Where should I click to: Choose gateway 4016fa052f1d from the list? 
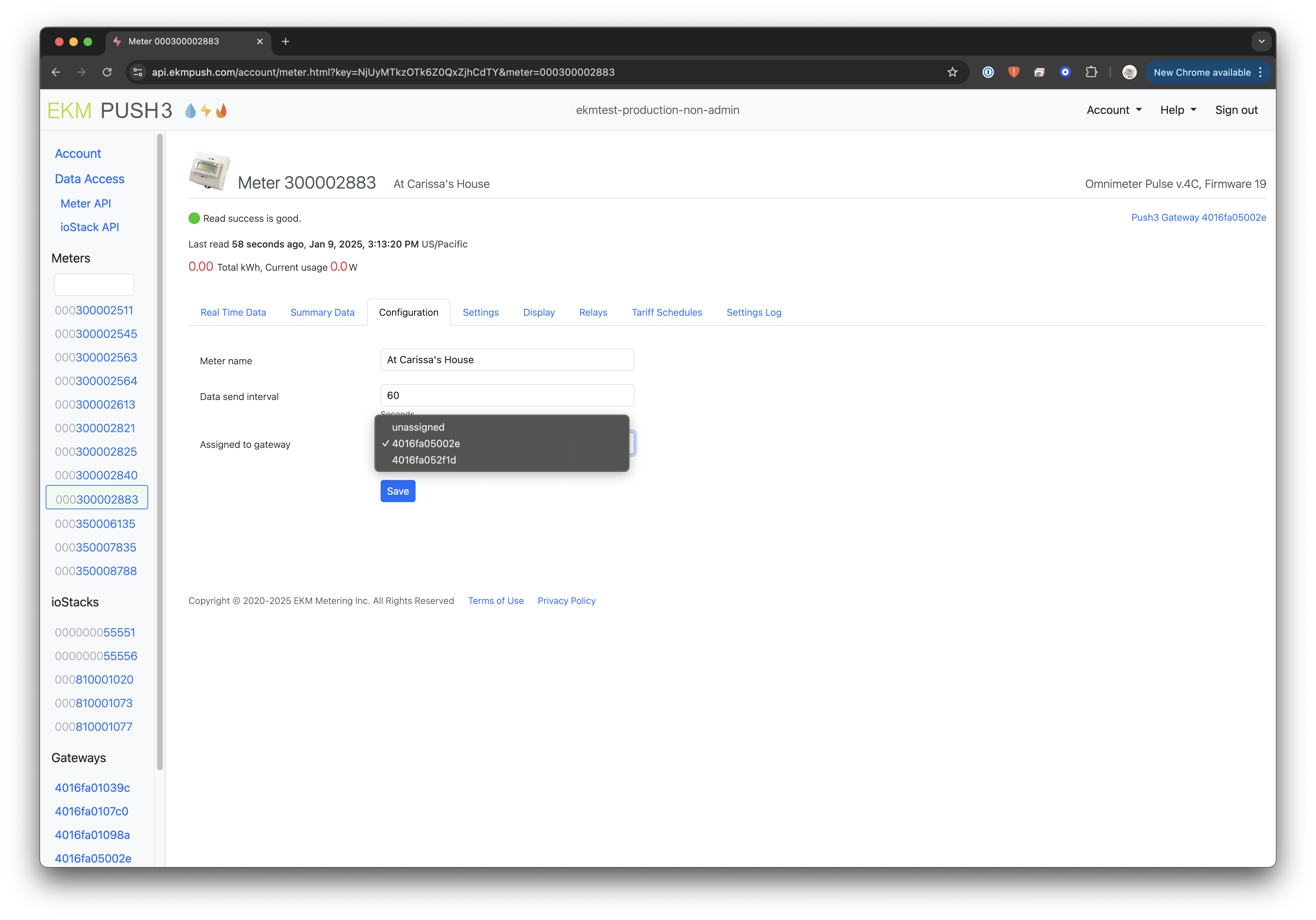(x=423, y=460)
